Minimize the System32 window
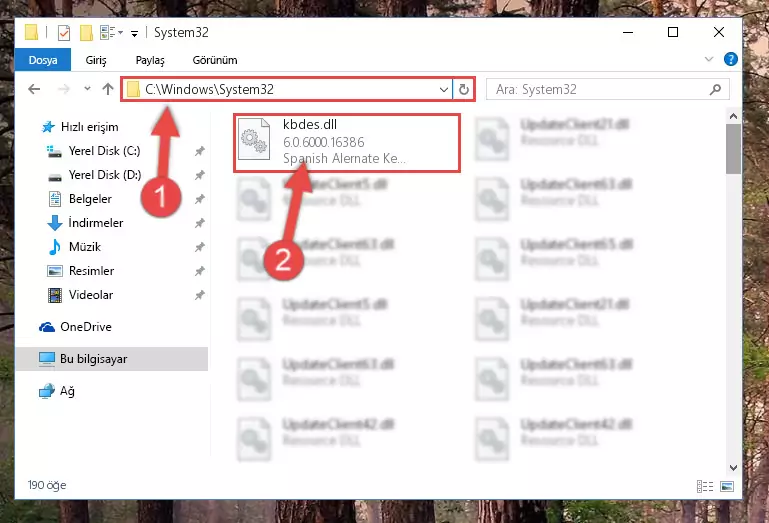This screenshot has width=769, height=523. [x=628, y=32]
